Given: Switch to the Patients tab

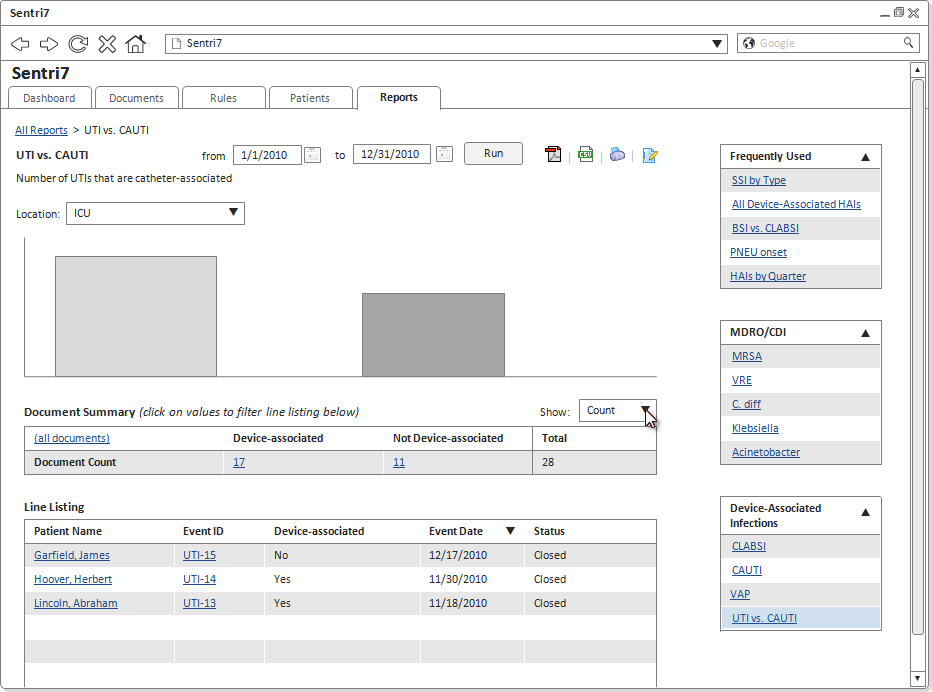Looking at the screenshot, I should pos(310,98).
